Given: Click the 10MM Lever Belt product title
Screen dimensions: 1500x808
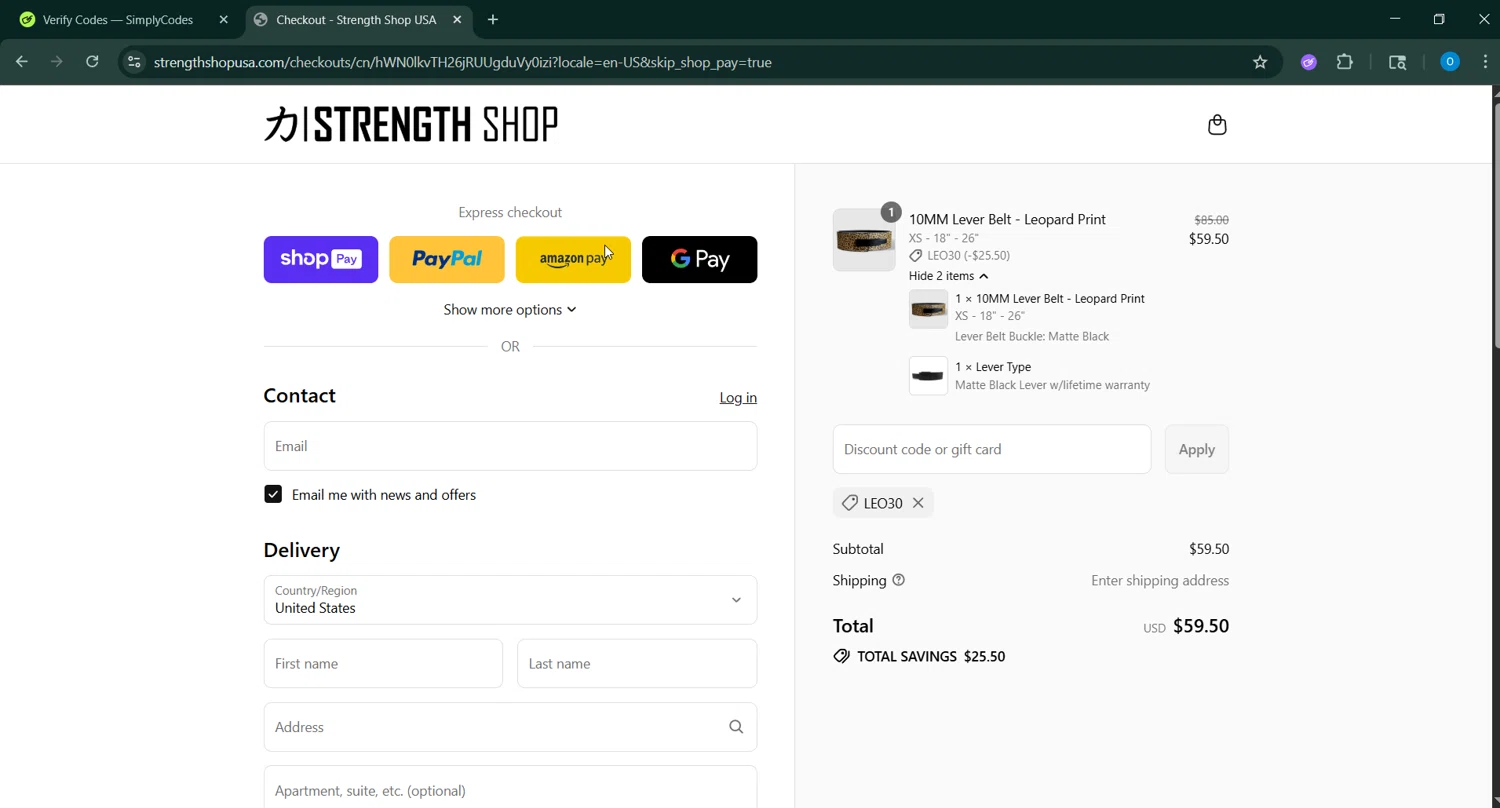Looking at the screenshot, I should [1007, 219].
